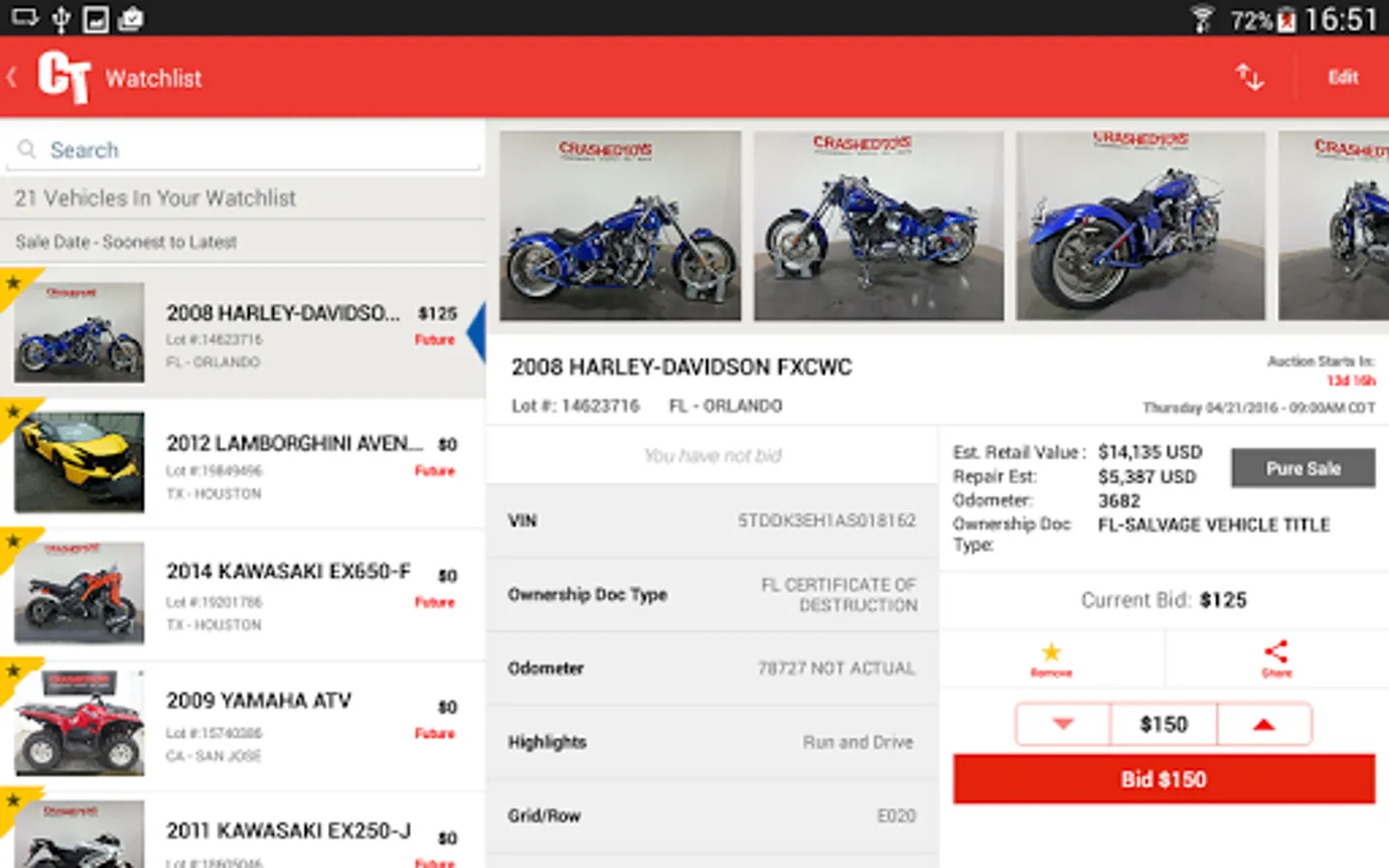The image size is (1389, 868).
Task: Tap the star badge on Yamaha ATV row
Action: pyautogui.click(x=14, y=671)
